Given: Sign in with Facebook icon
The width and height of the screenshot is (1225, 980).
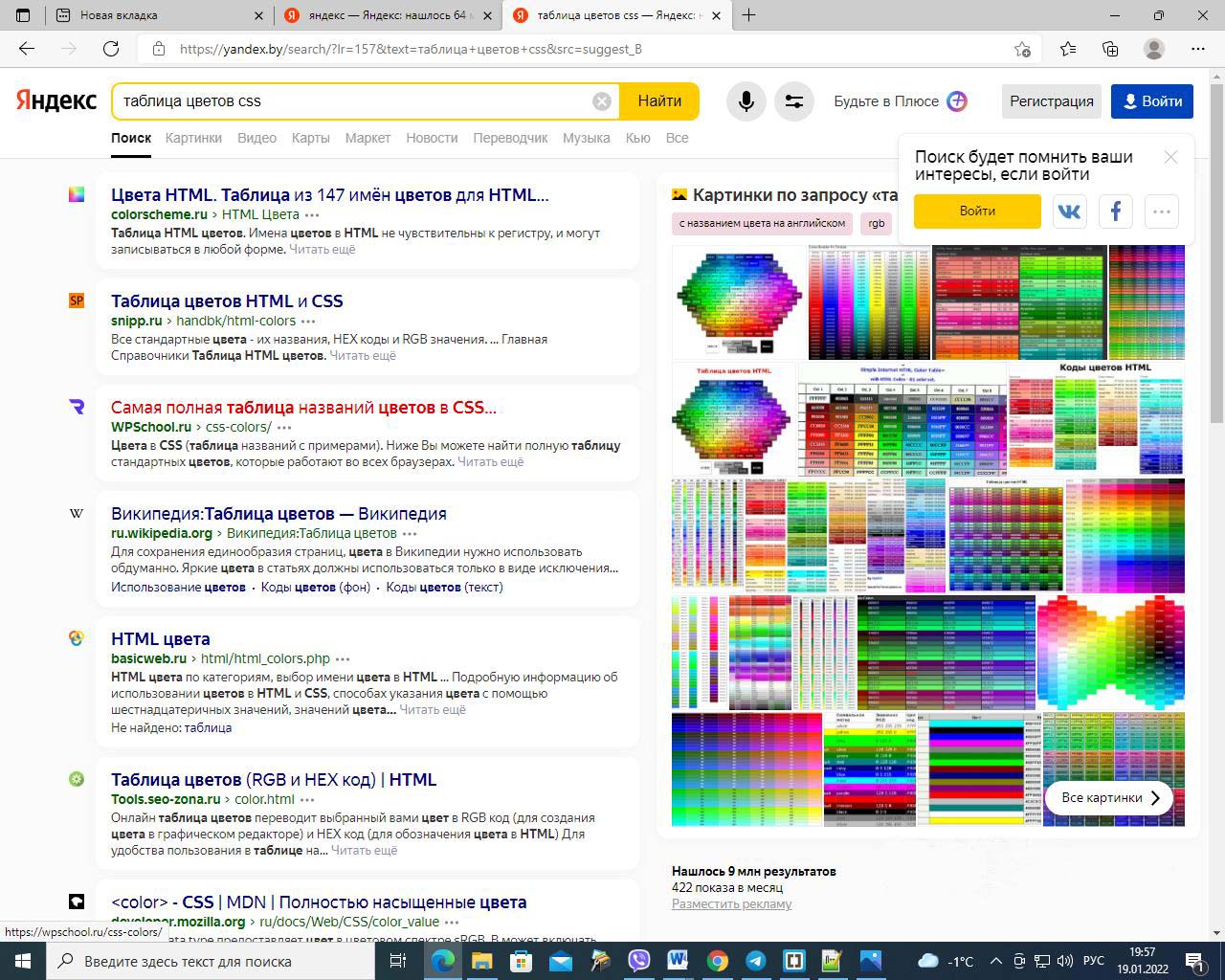Looking at the screenshot, I should click(1115, 212).
